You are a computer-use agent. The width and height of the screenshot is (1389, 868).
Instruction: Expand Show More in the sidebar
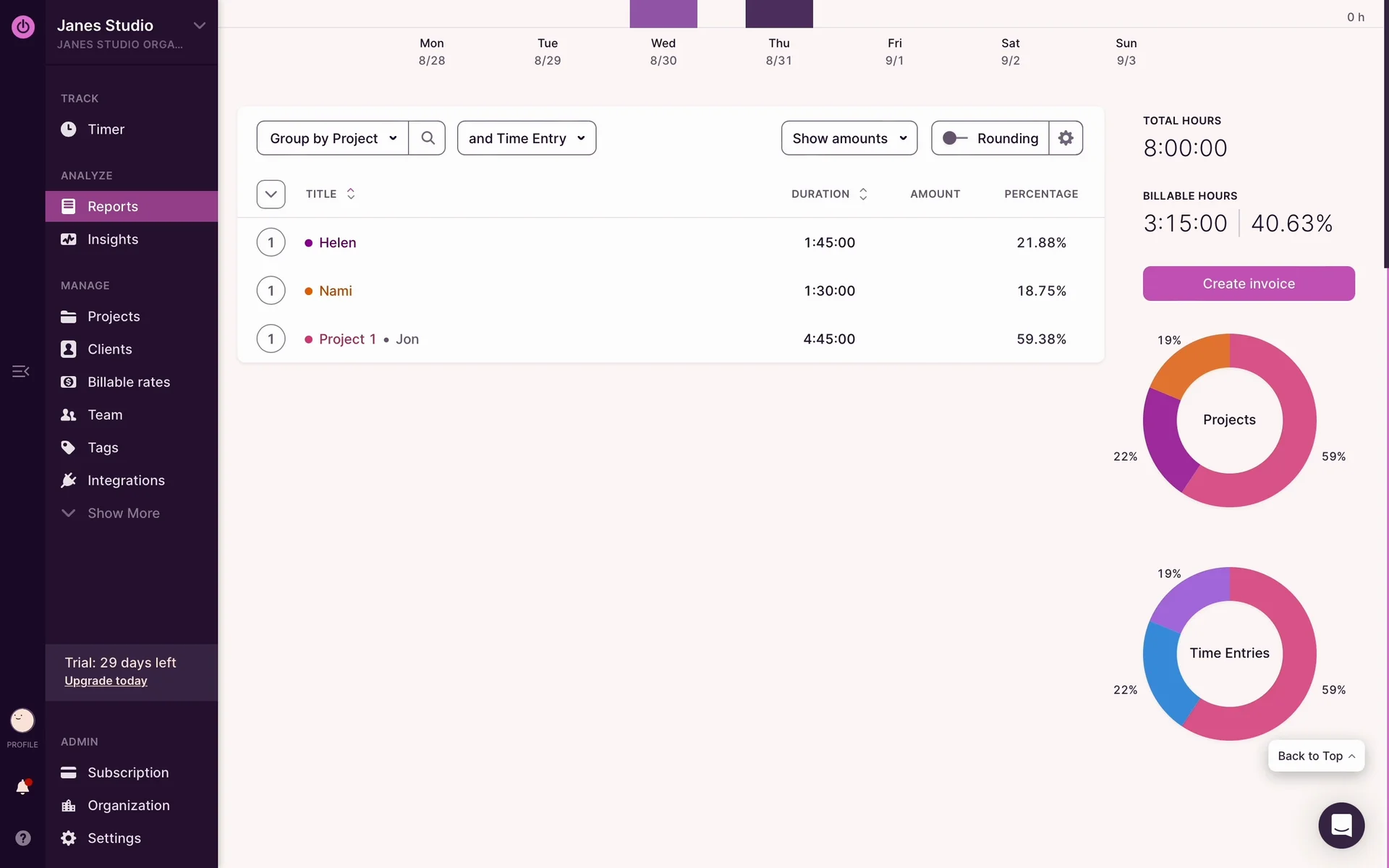pos(123,513)
